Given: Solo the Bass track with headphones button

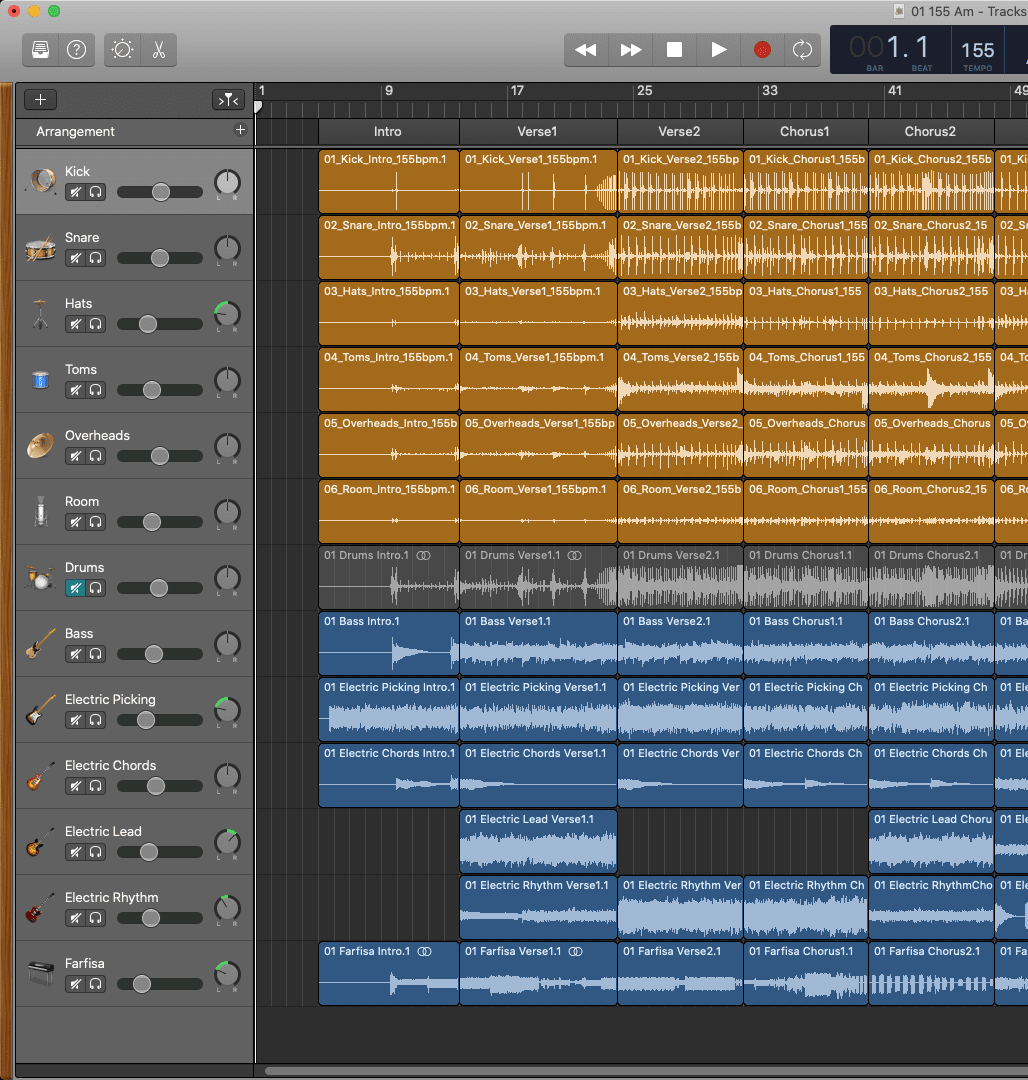Looking at the screenshot, I should tap(96, 654).
